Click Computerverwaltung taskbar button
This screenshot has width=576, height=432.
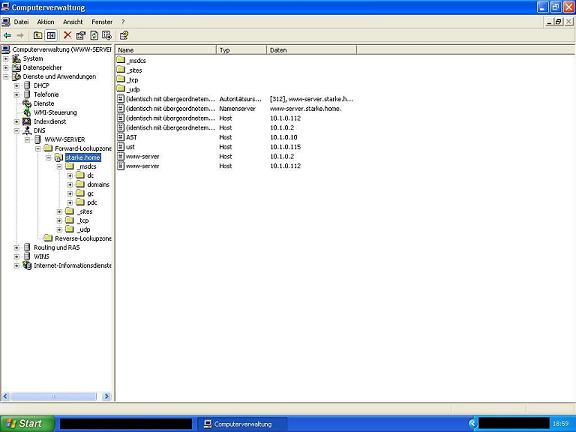[x=242, y=424]
